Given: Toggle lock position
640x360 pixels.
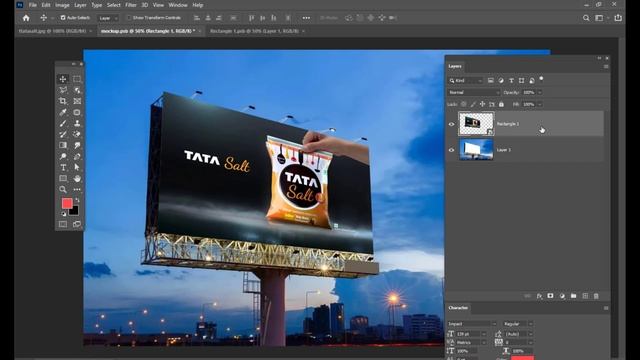Looking at the screenshot, I should [482, 104].
